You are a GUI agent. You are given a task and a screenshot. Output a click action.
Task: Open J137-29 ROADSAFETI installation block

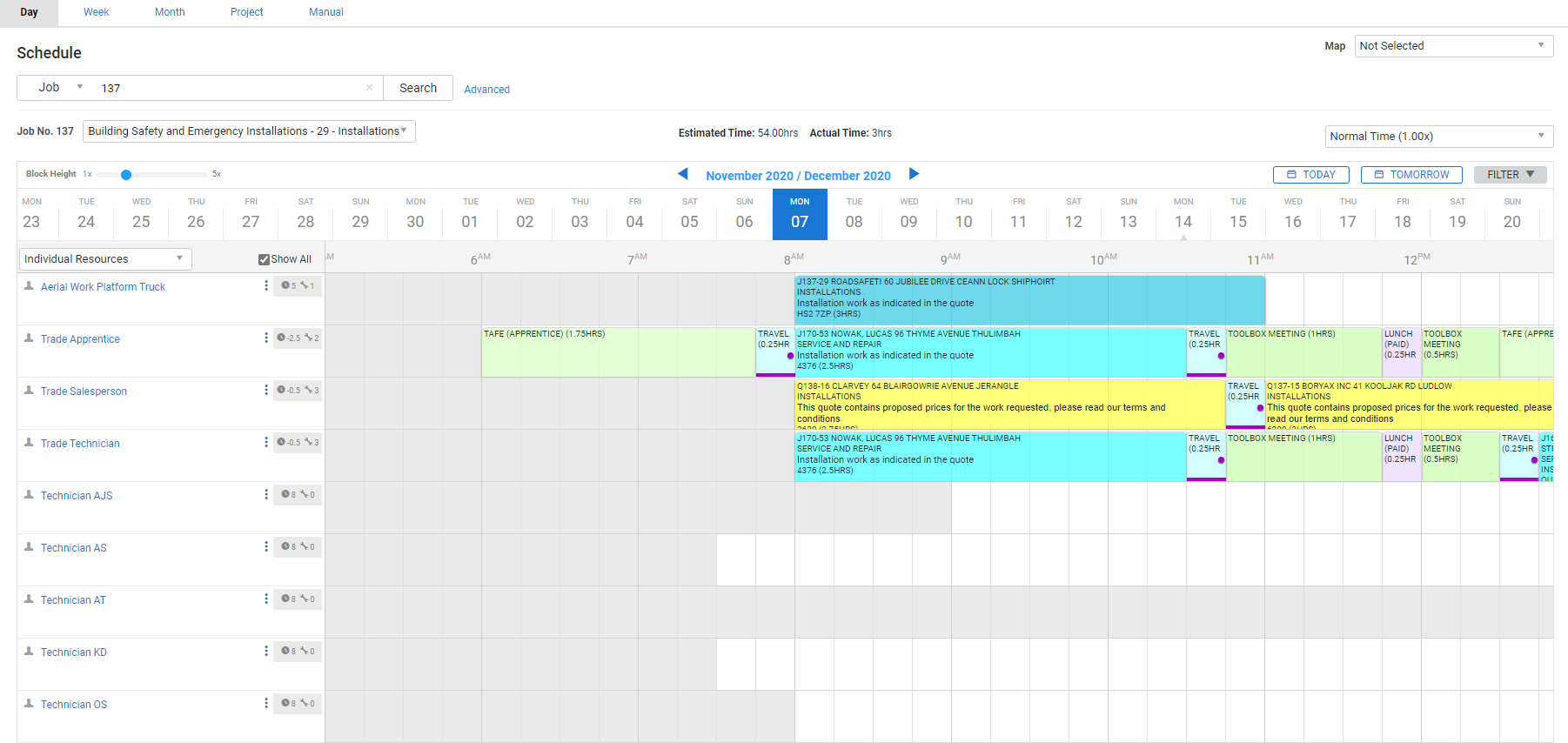1029,300
